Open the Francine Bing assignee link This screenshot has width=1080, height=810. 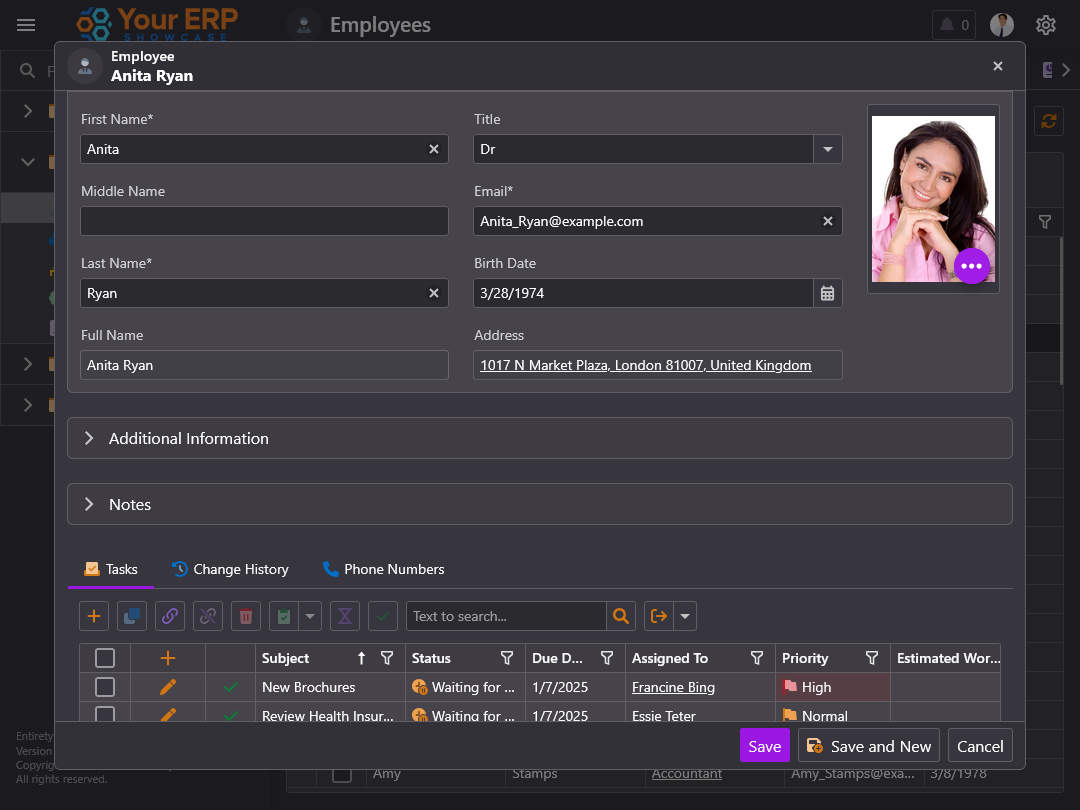[673, 687]
